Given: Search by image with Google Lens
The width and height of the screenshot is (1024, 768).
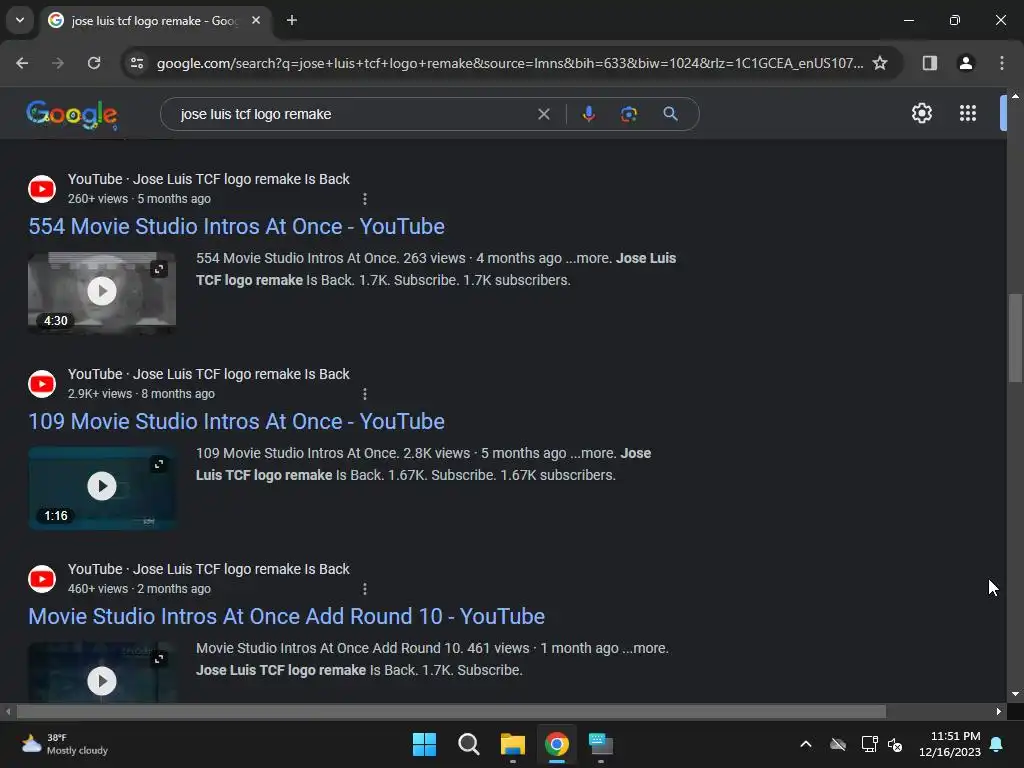Looking at the screenshot, I should point(629,114).
